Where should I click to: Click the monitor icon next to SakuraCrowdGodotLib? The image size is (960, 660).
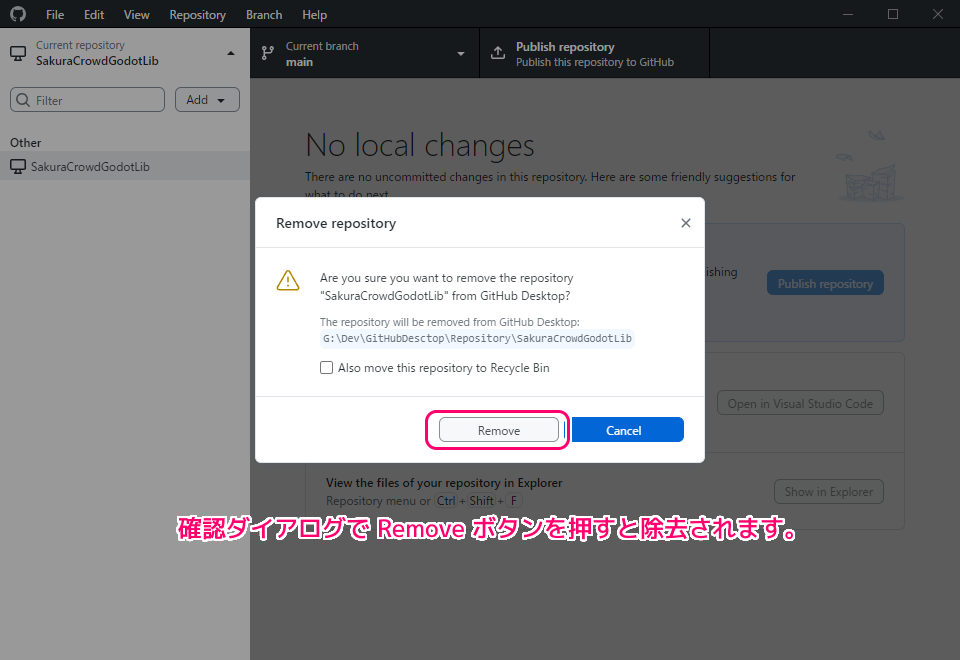[x=18, y=166]
